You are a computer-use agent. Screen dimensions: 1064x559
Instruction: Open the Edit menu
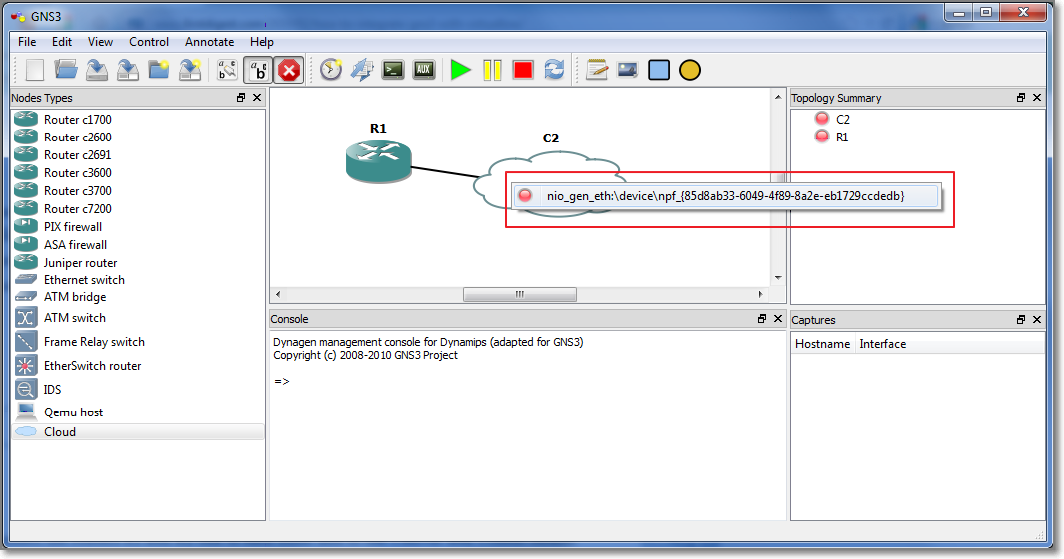point(62,42)
